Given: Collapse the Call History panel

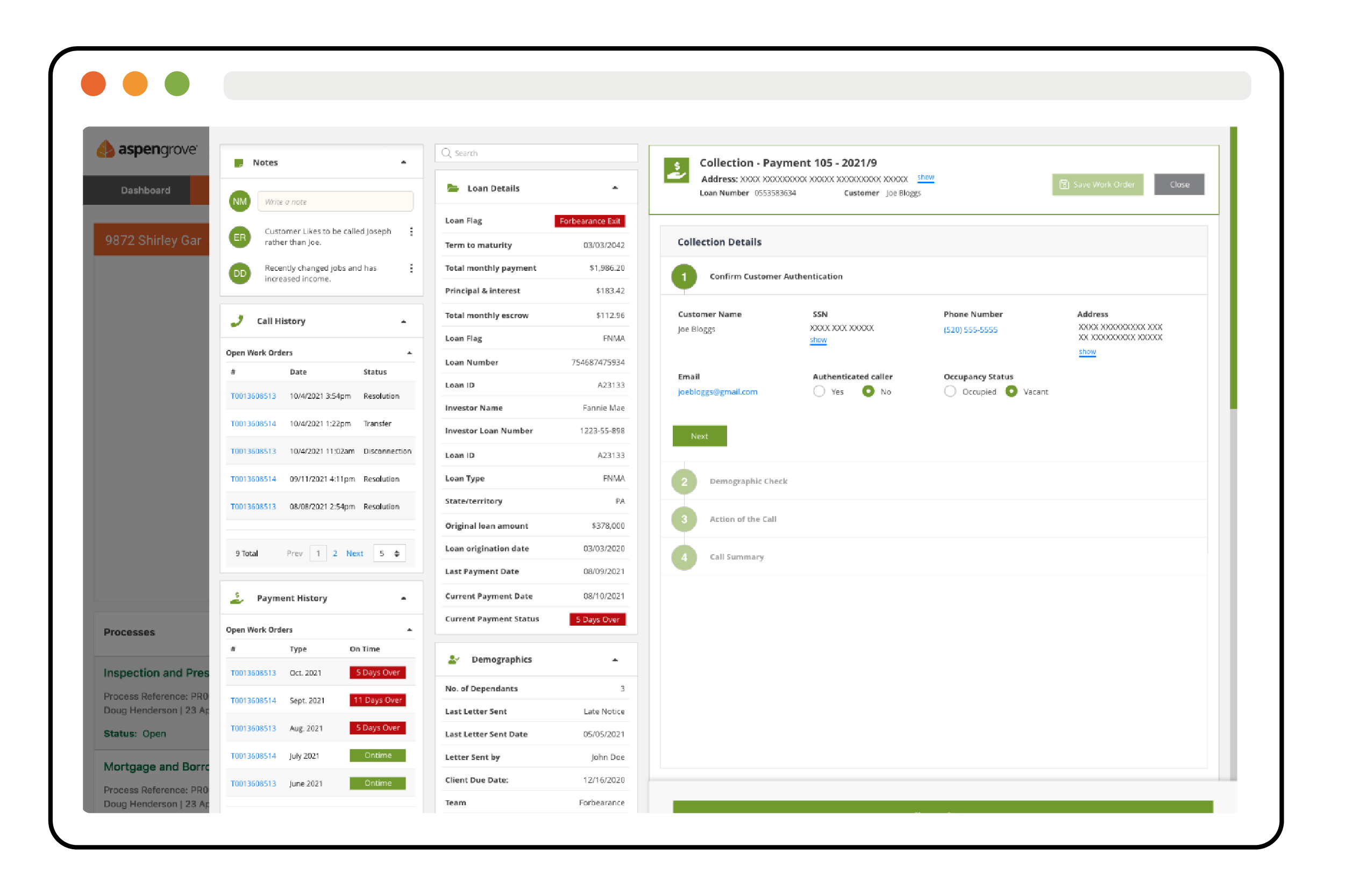Looking at the screenshot, I should coord(403,322).
